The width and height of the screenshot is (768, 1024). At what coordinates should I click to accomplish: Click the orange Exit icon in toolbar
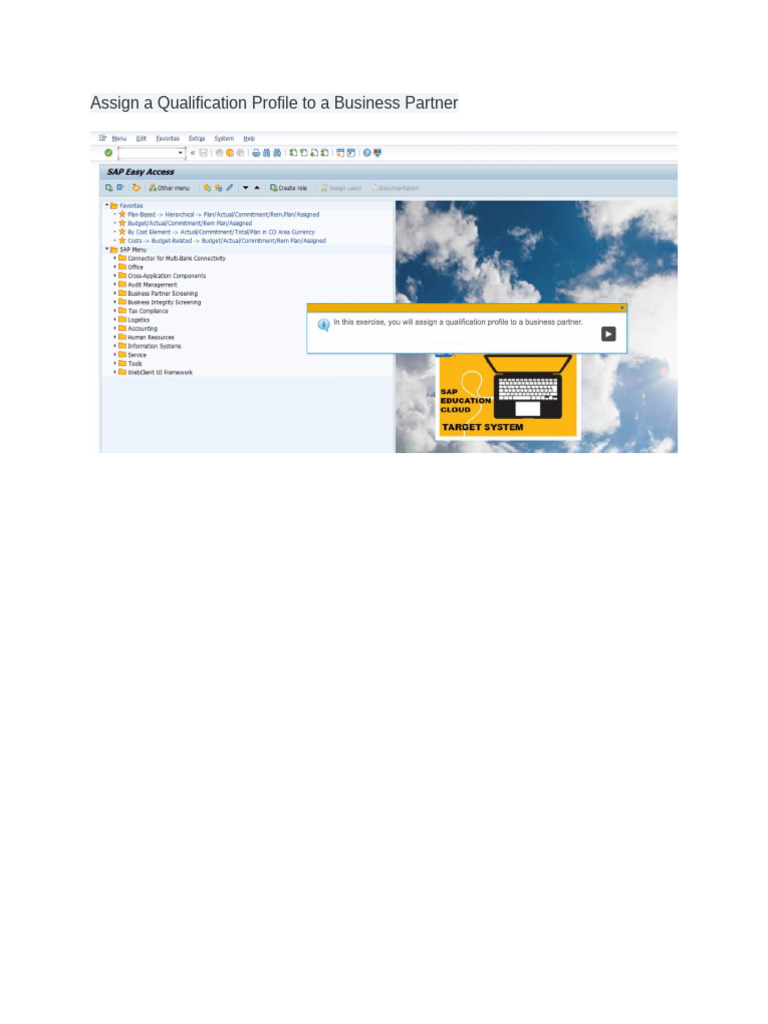coord(230,153)
